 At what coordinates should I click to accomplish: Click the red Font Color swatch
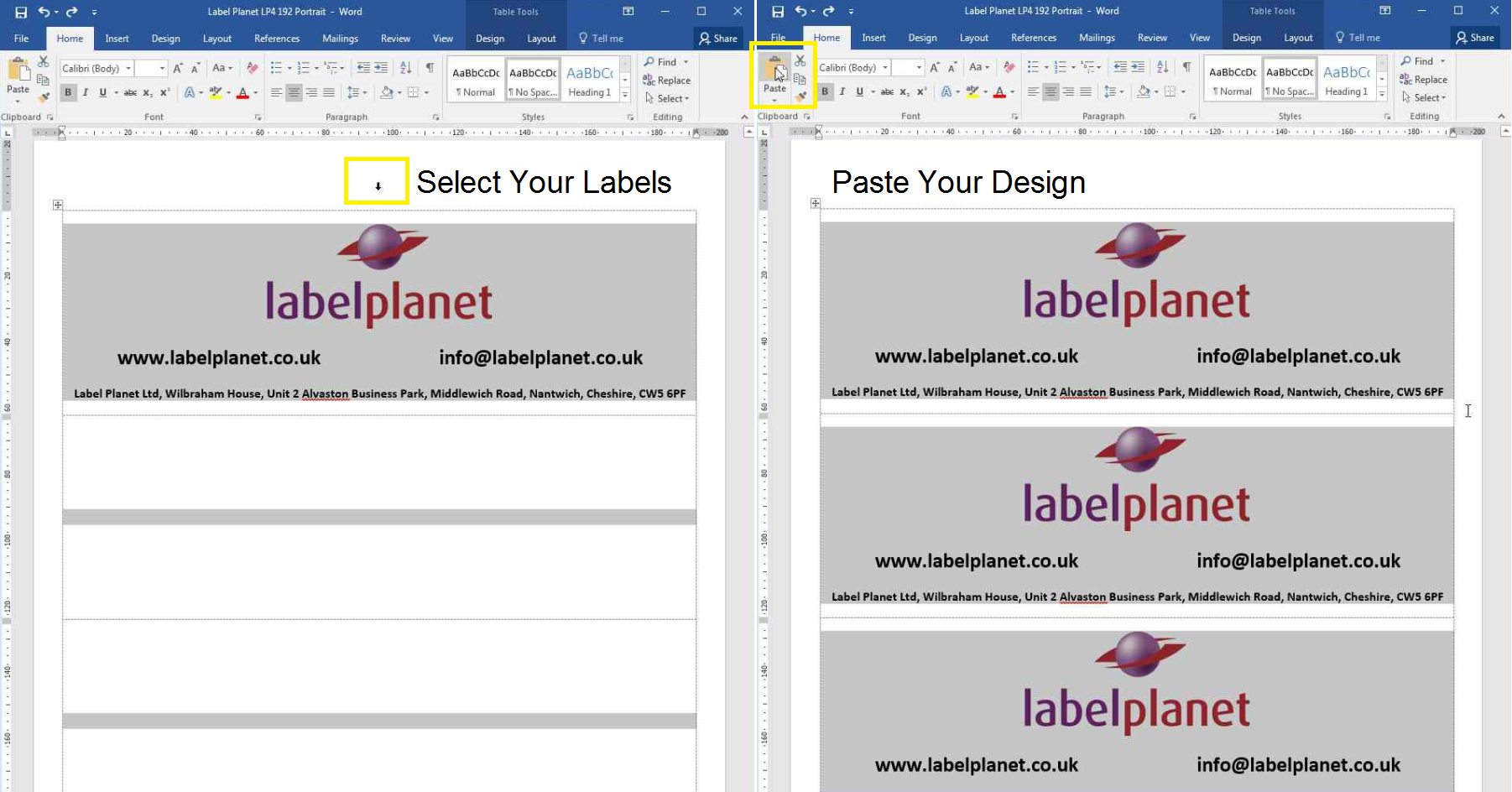point(243,92)
